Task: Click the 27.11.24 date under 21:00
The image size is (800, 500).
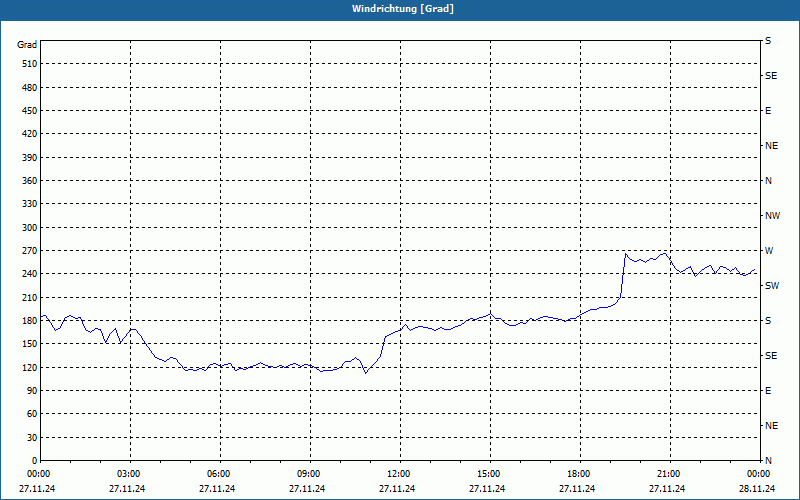Action: click(667, 489)
